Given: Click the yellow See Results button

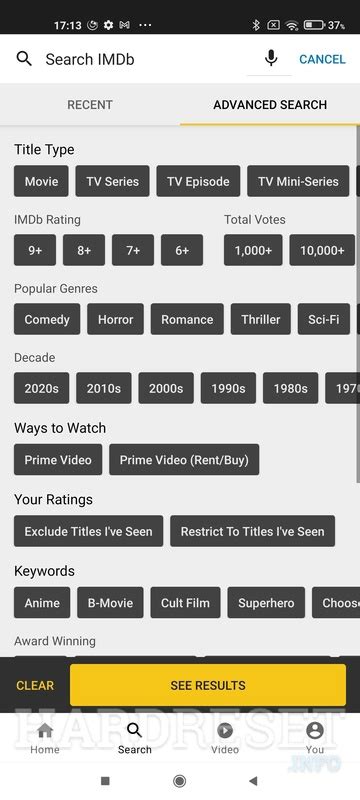Looking at the screenshot, I should 208,685.
